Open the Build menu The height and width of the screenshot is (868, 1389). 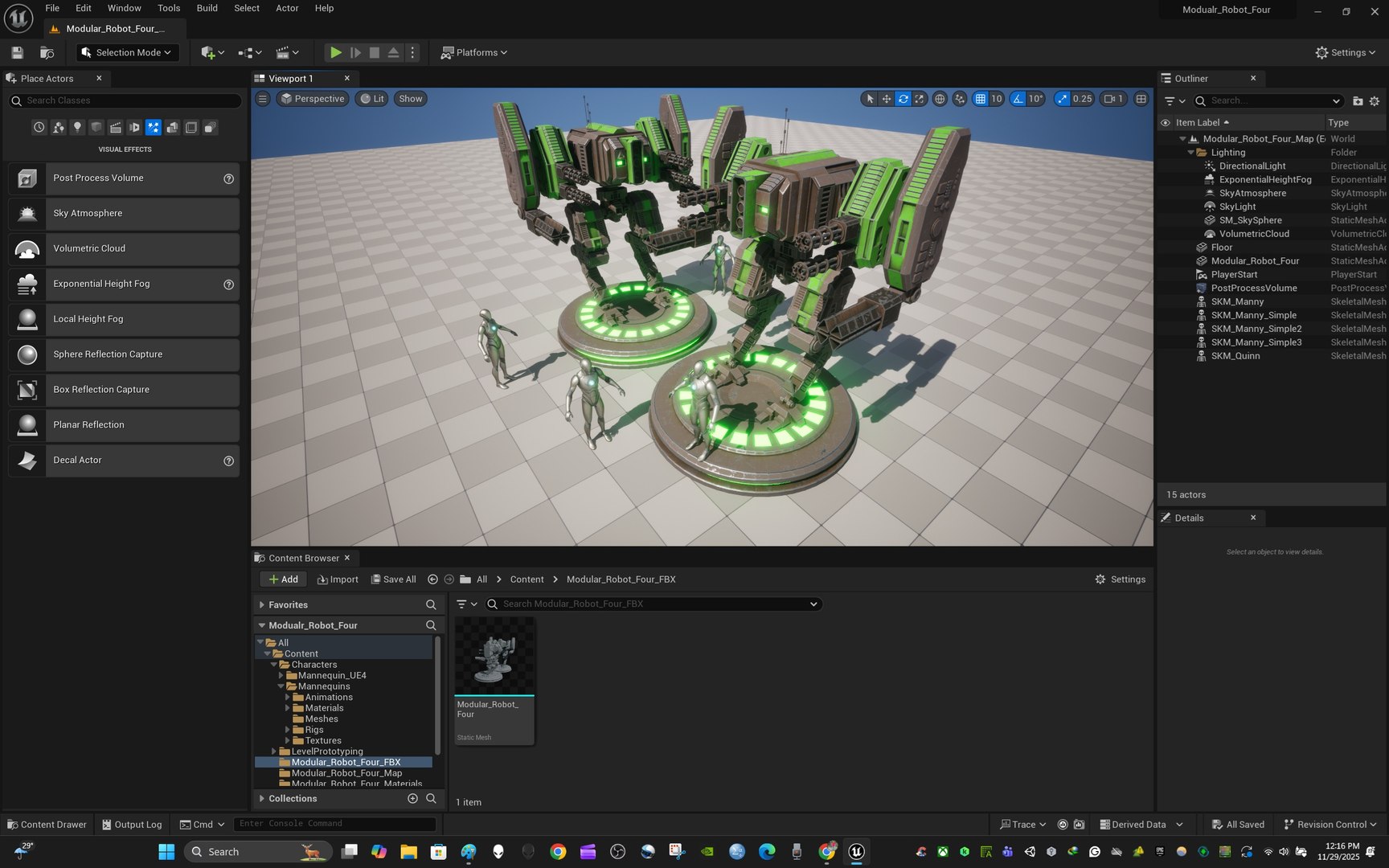coord(207,8)
